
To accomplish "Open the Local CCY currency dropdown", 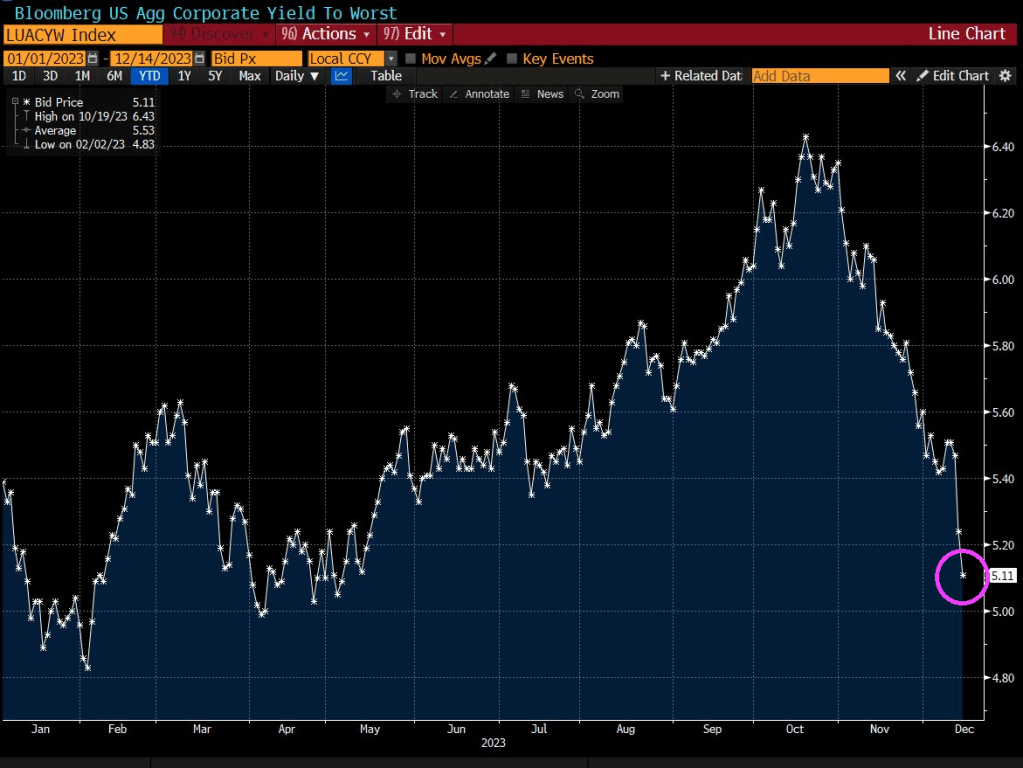I will coord(390,59).
